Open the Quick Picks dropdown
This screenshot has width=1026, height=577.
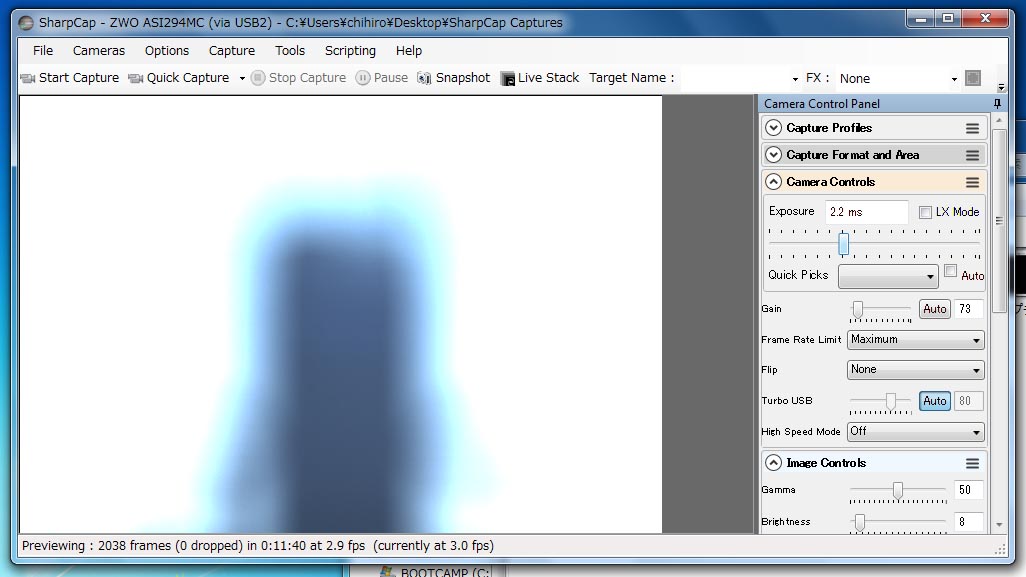[x=888, y=277]
